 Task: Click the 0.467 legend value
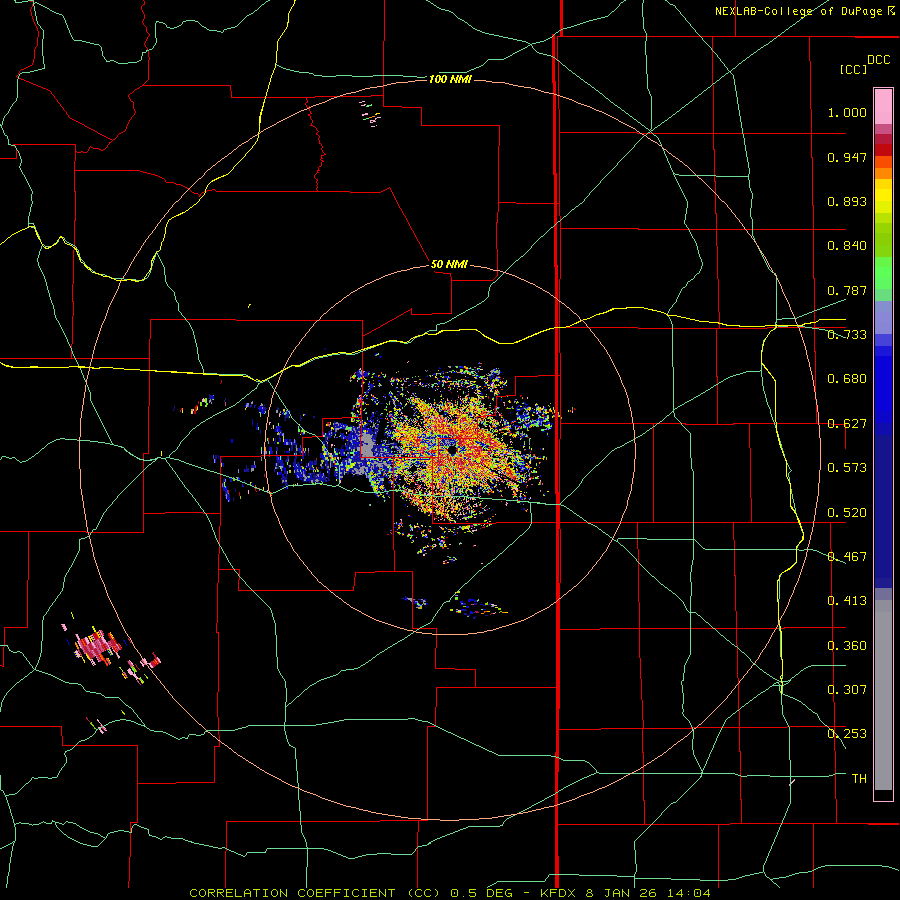coord(847,557)
